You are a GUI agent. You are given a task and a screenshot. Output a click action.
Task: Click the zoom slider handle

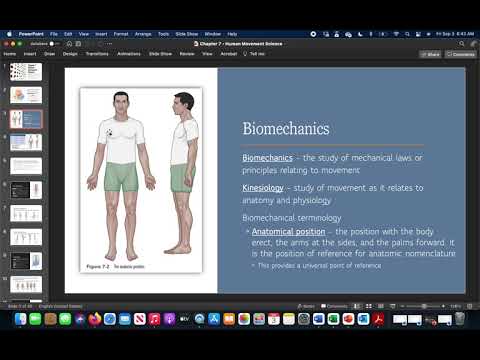[x=424, y=306]
